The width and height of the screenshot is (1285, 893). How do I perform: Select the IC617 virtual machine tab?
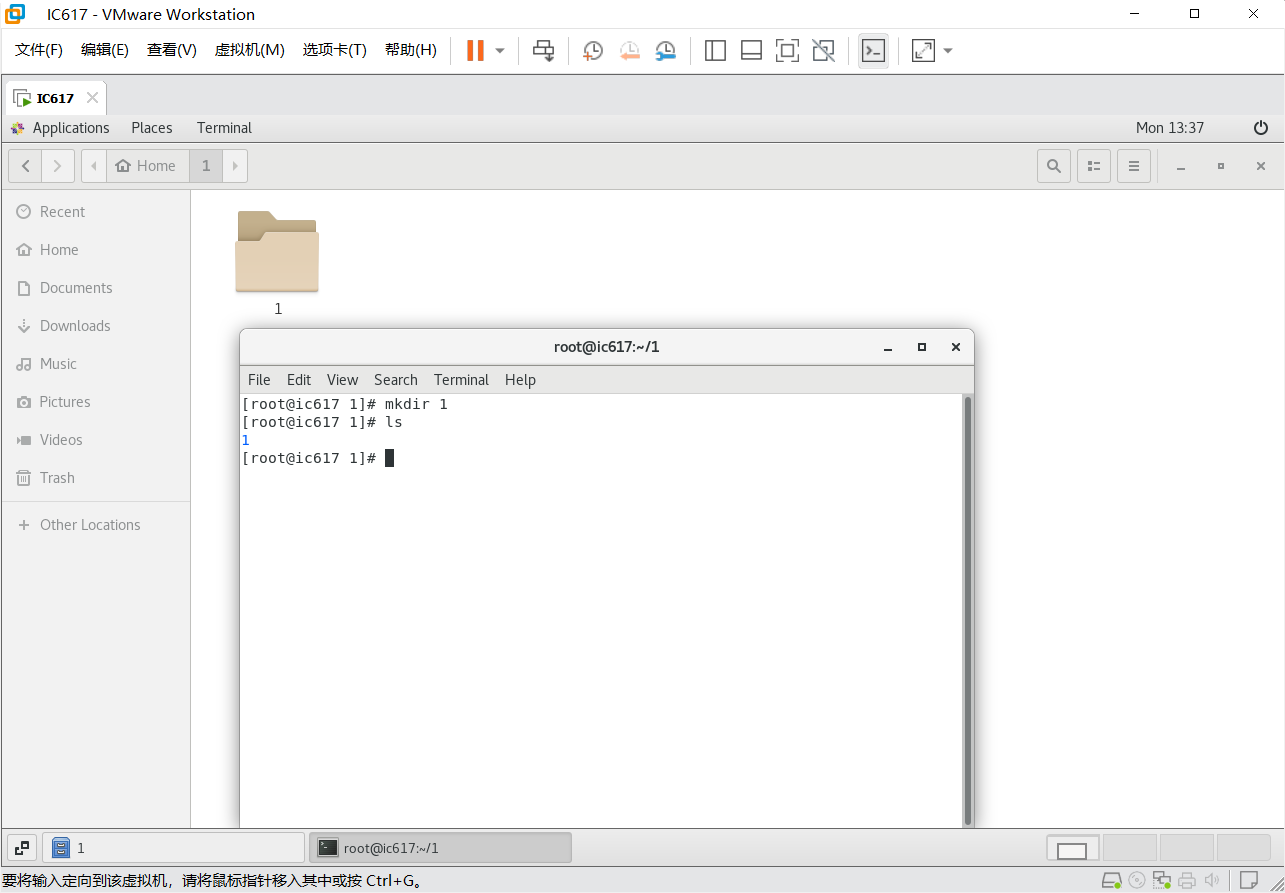click(x=55, y=98)
